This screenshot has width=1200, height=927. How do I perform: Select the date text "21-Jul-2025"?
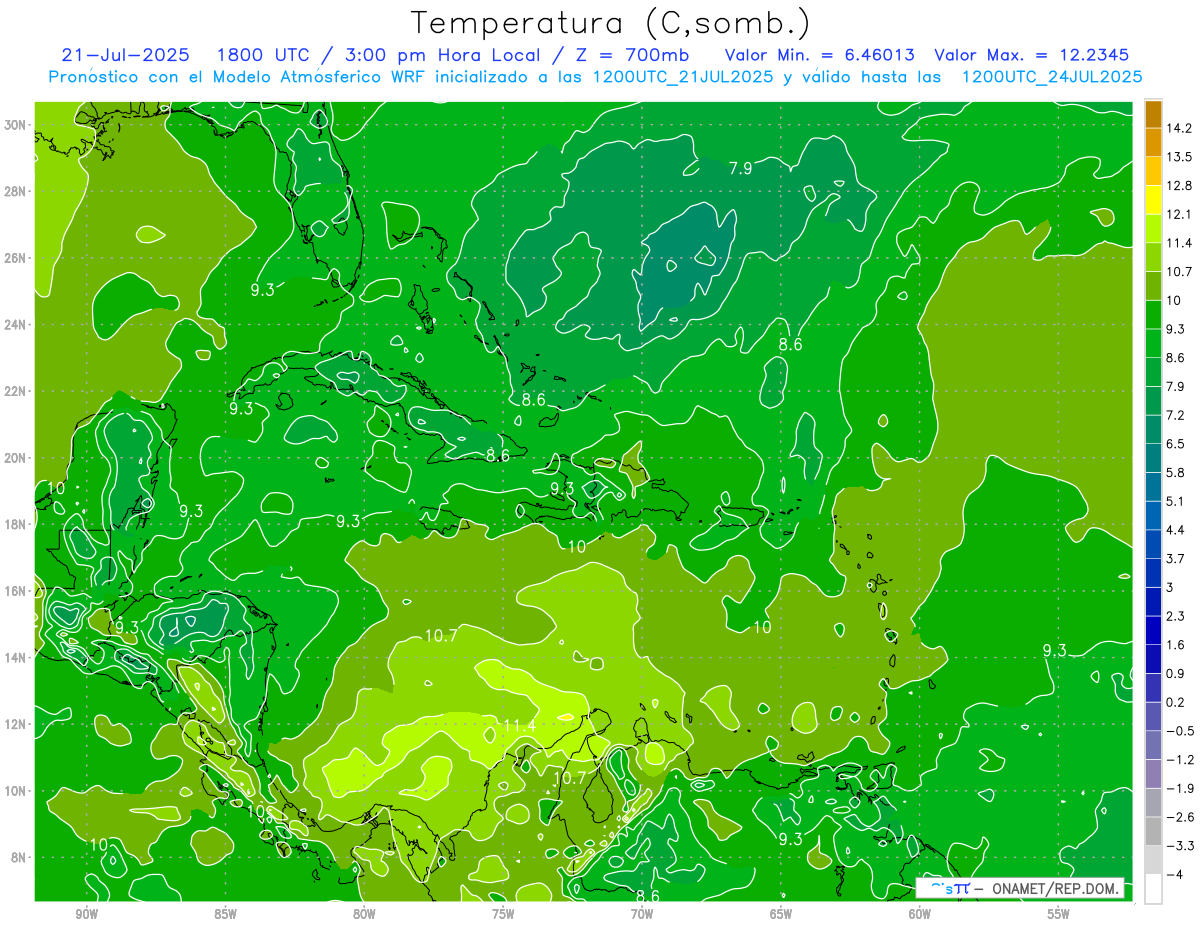[x=123, y=55]
